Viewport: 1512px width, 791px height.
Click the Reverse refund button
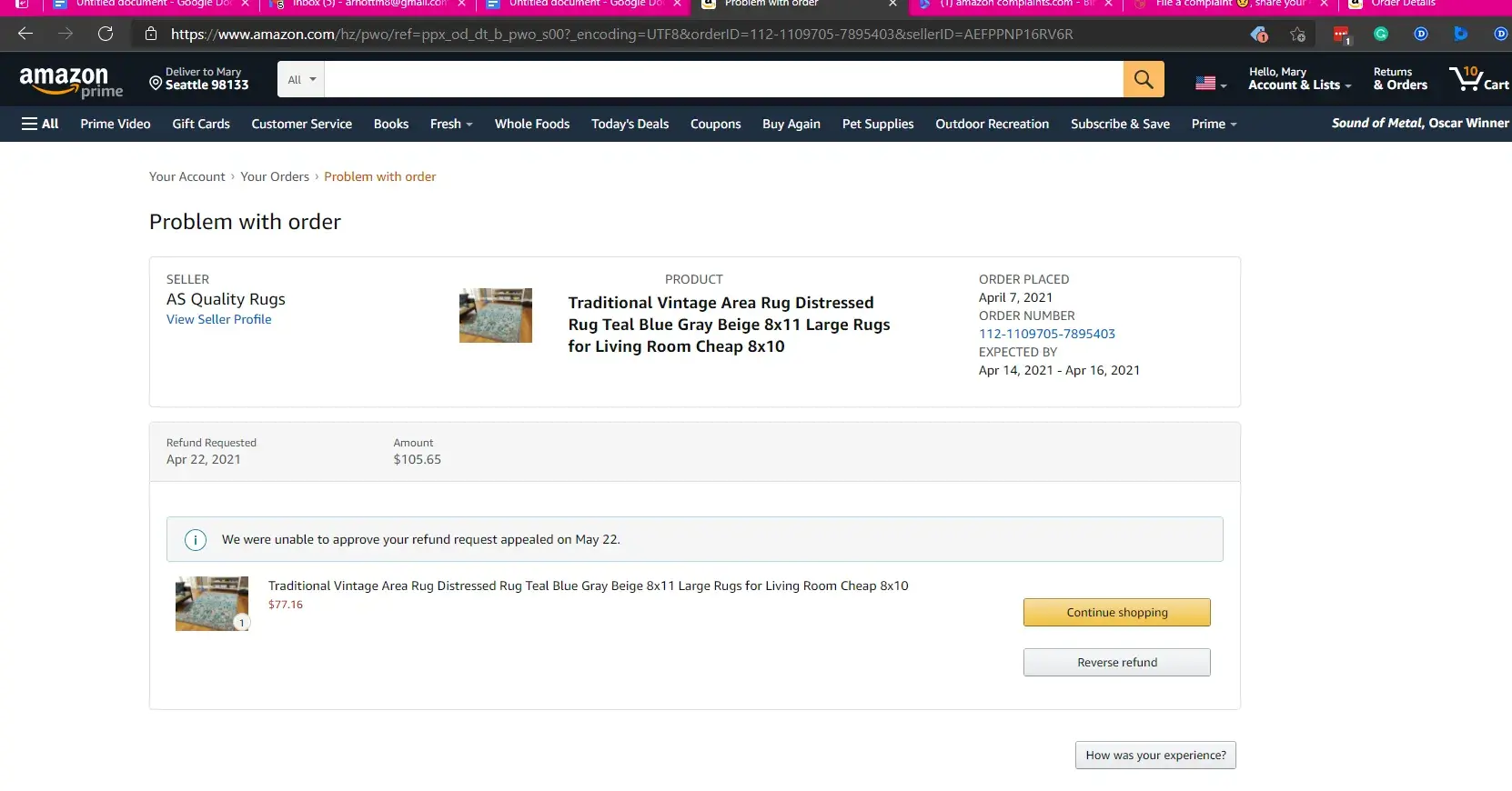click(1117, 663)
